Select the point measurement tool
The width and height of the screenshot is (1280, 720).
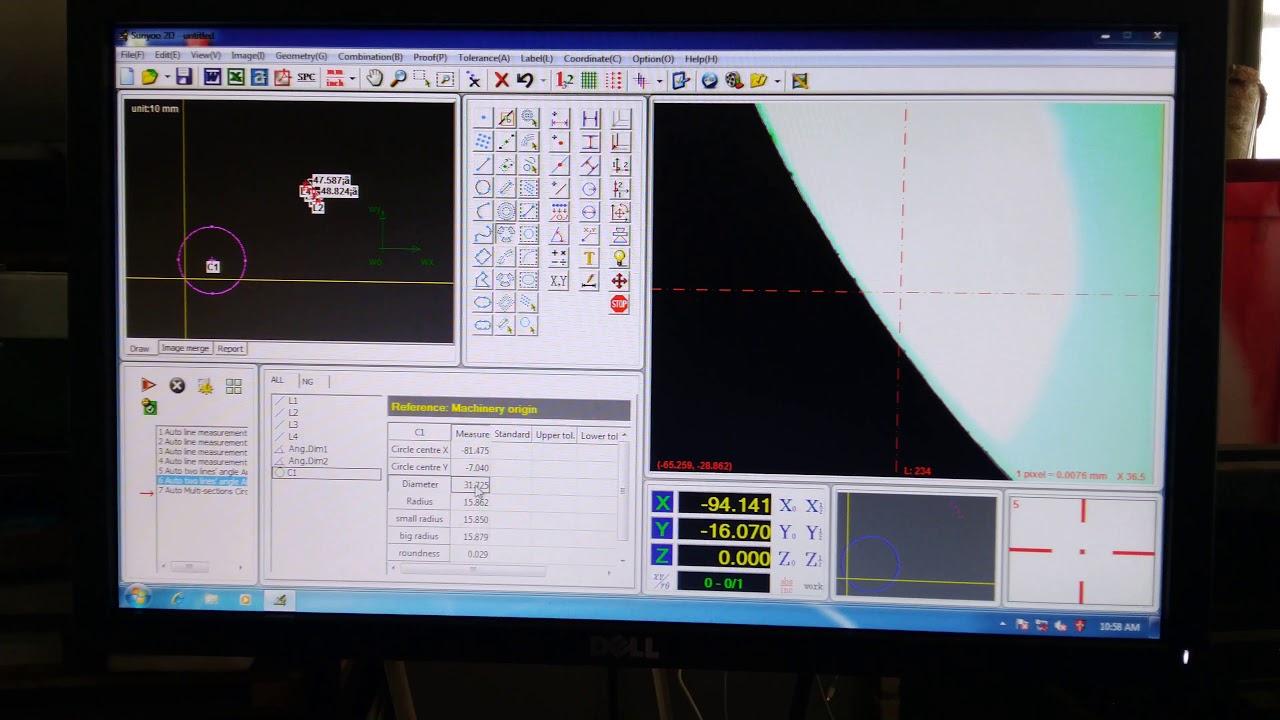[x=482, y=118]
